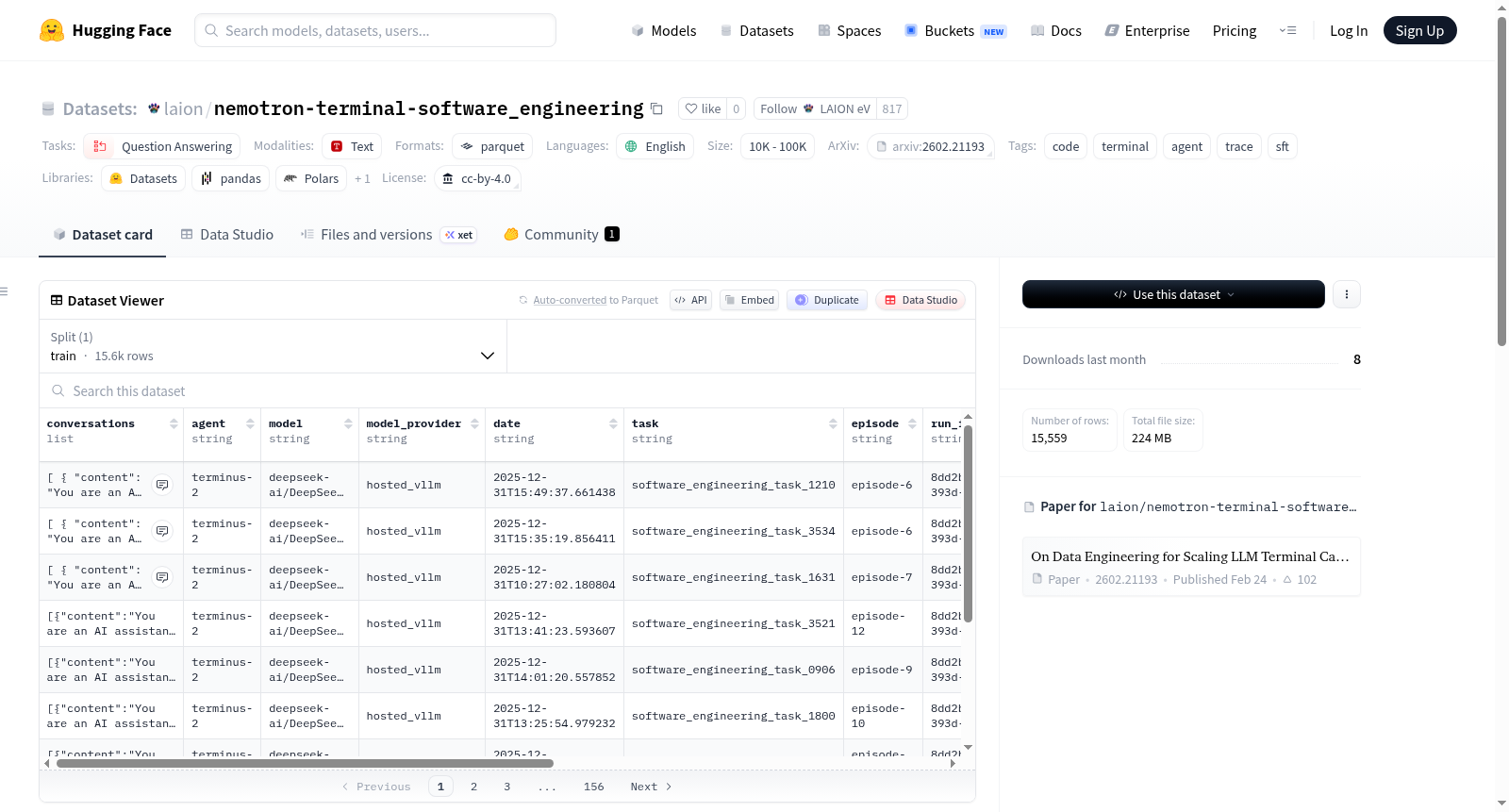Open the Datasets menu item
This screenshot has width=1509, height=812.
click(756, 30)
